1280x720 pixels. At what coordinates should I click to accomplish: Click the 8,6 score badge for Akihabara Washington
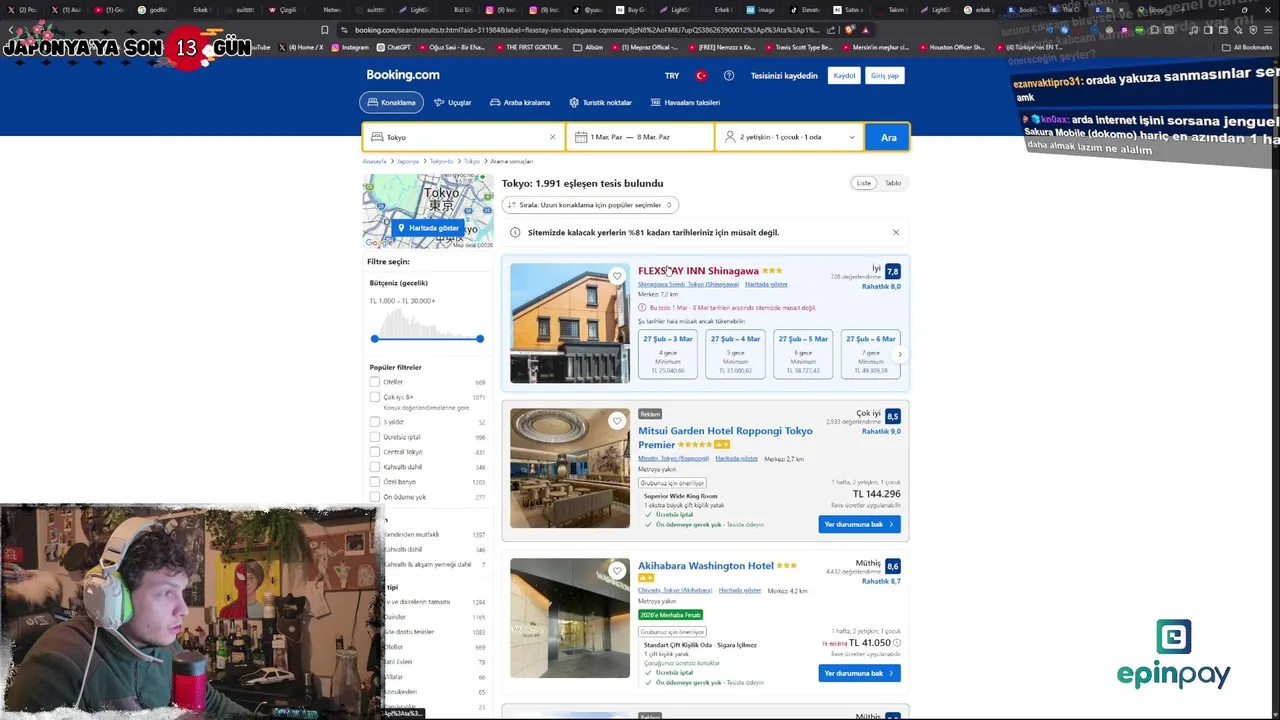pos(892,566)
